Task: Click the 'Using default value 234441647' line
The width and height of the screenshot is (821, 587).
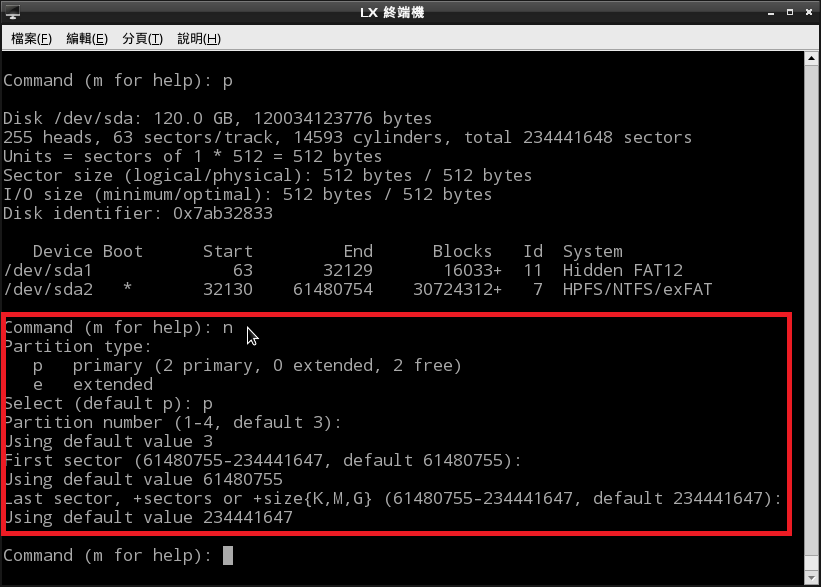Action: (148, 517)
